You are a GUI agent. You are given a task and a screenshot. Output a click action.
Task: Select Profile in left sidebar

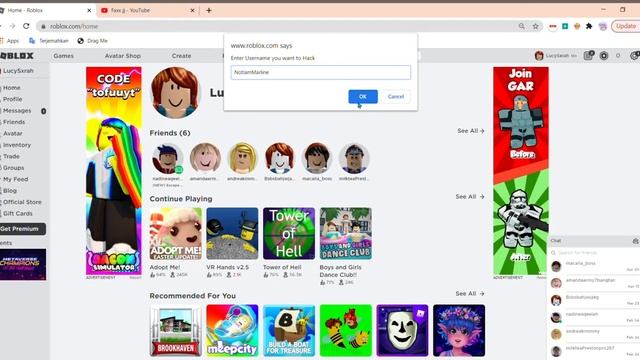pyautogui.click(x=12, y=99)
